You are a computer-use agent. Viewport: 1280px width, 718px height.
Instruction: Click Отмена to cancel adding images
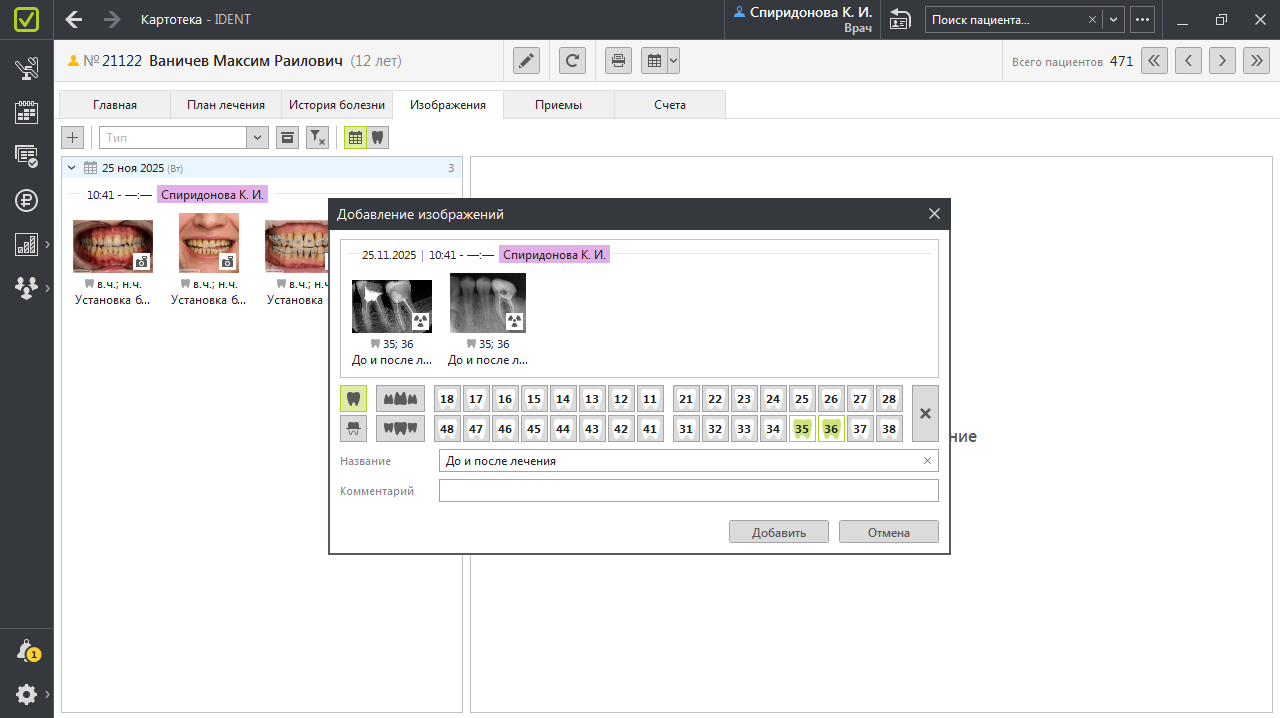pyautogui.click(x=888, y=532)
